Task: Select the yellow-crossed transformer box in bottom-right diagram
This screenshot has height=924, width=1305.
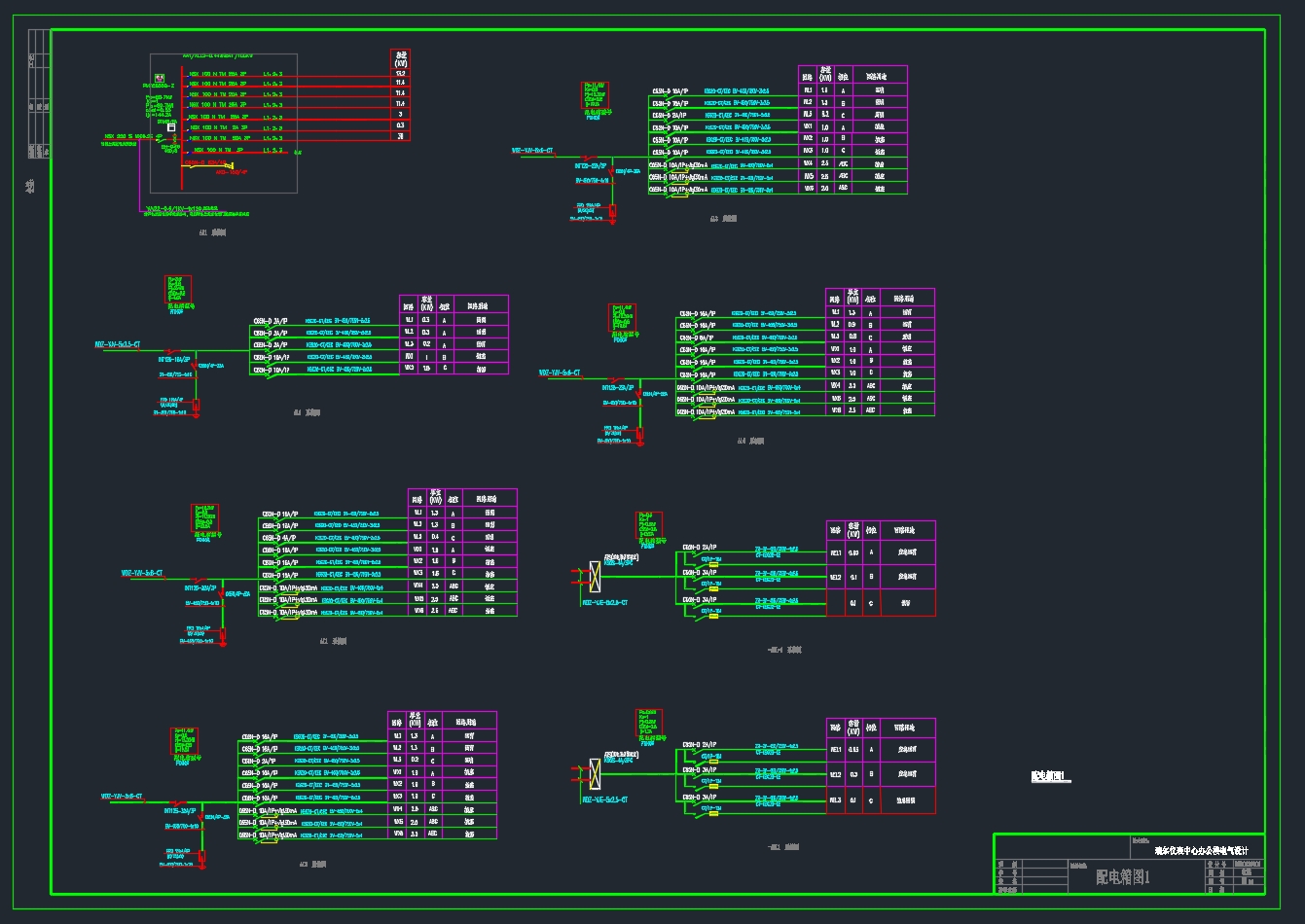Action: click(x=594, y=773)
